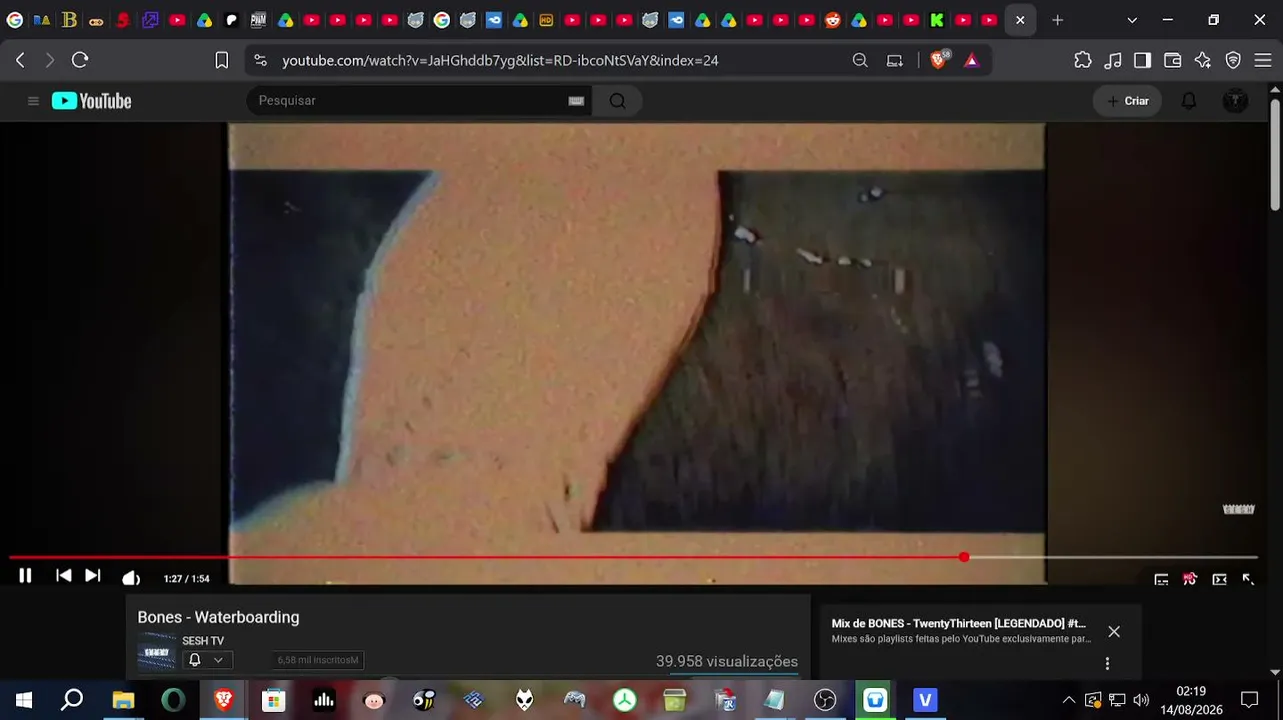Viewport: 1283px width, 720px height.
Task: Open the Windows Start menu
Action: pyautogui.click(x=23, y=700)
